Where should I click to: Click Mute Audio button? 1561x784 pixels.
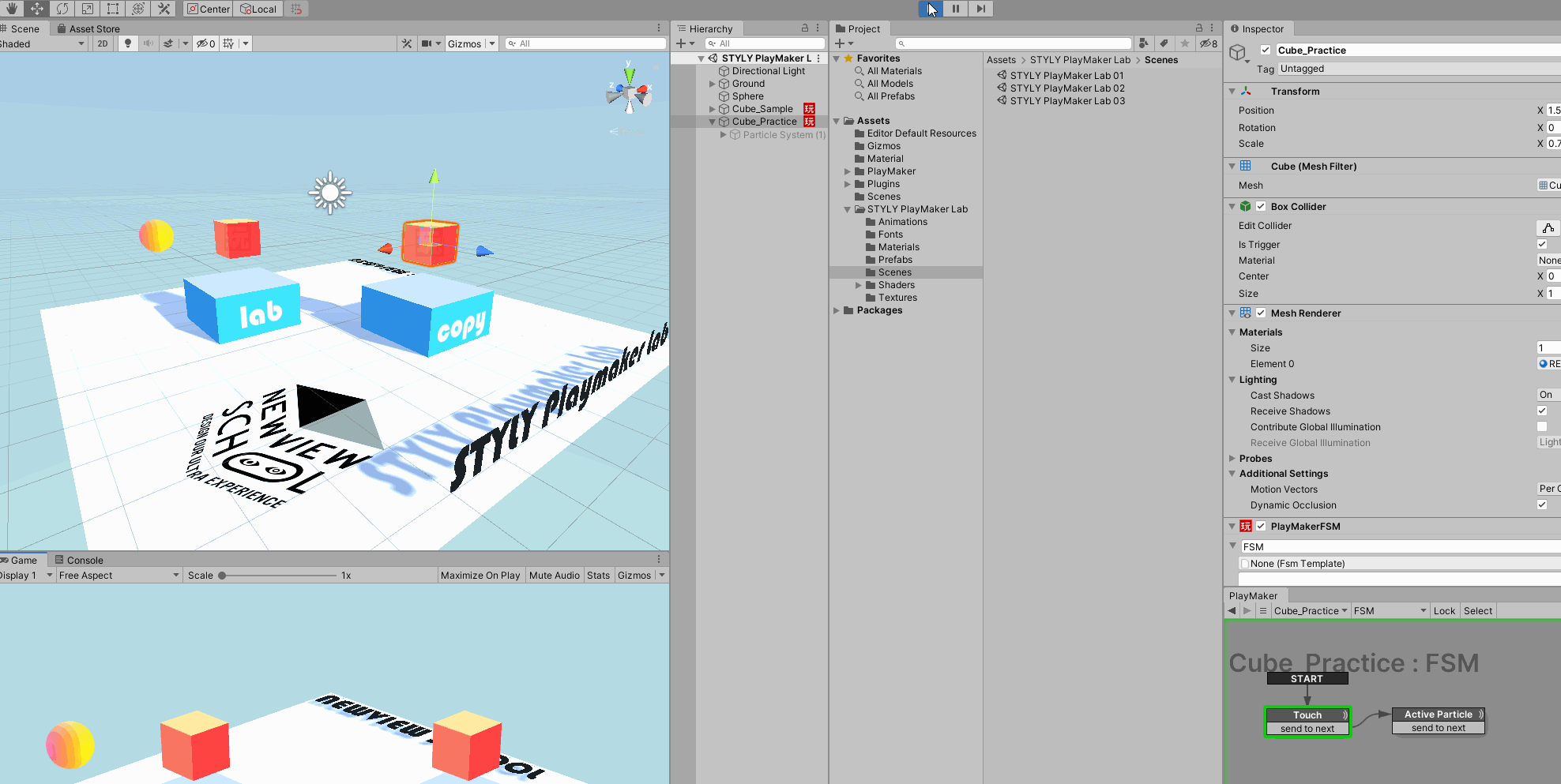coord(555,575)
